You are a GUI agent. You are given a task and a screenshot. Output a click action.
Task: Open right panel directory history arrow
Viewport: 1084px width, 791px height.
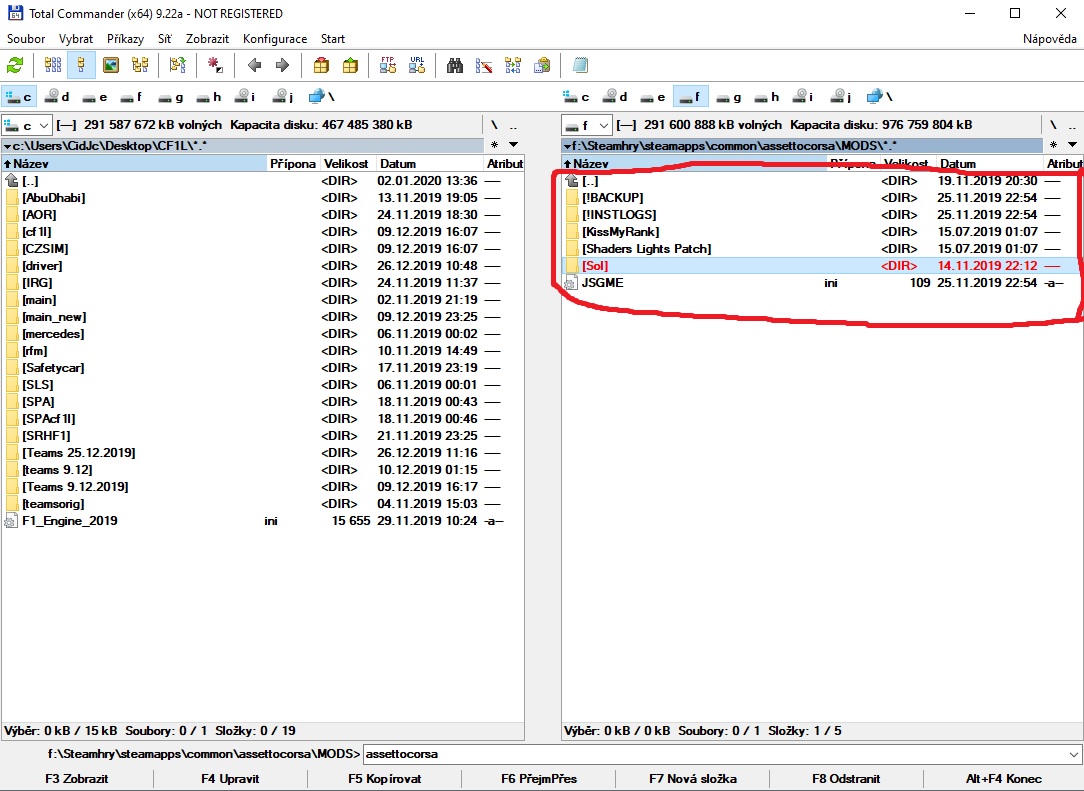[x=1072, y=145]
